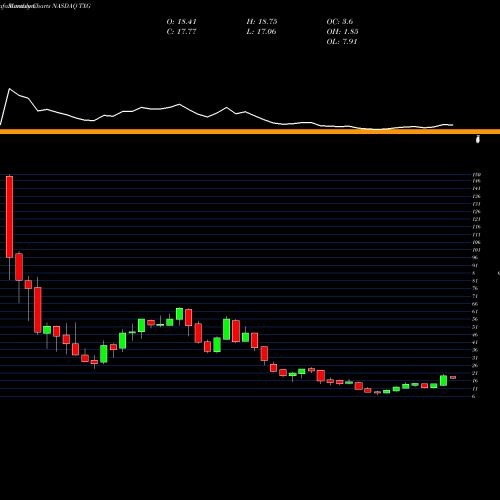This screenshot has height=500, width=500.
Task: Click the OH: 1.85 reading
Action: [342, 32]
